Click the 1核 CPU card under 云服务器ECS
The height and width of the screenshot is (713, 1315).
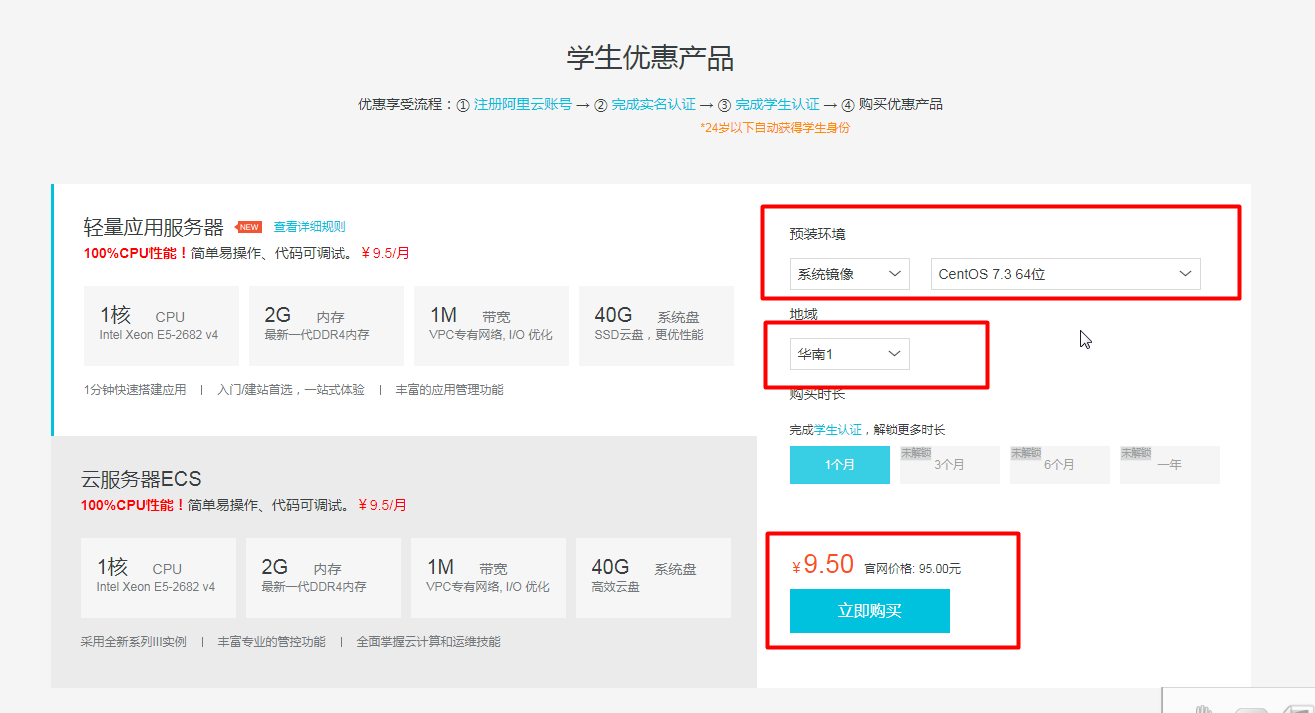(x=158, y=578)
